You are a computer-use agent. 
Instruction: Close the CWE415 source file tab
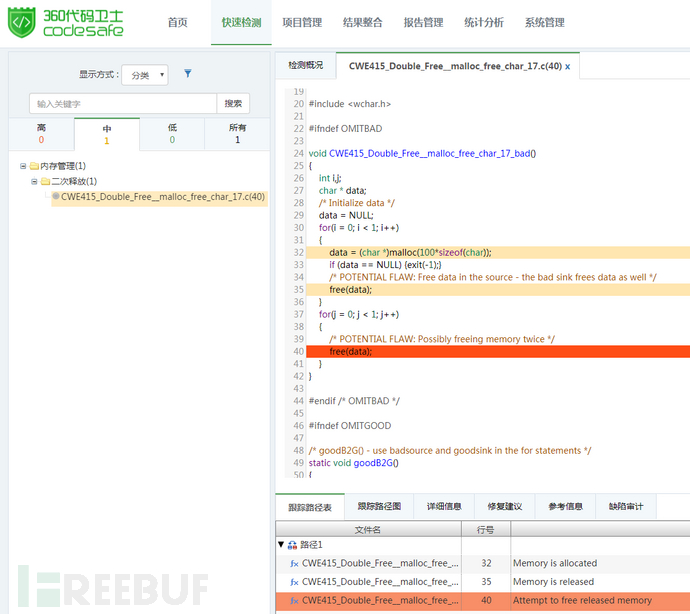coord(568,66)
